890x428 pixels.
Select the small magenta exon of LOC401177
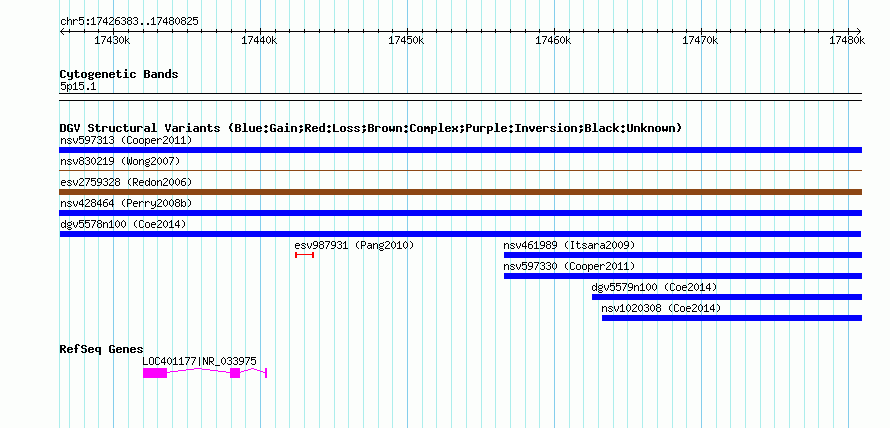235,373
